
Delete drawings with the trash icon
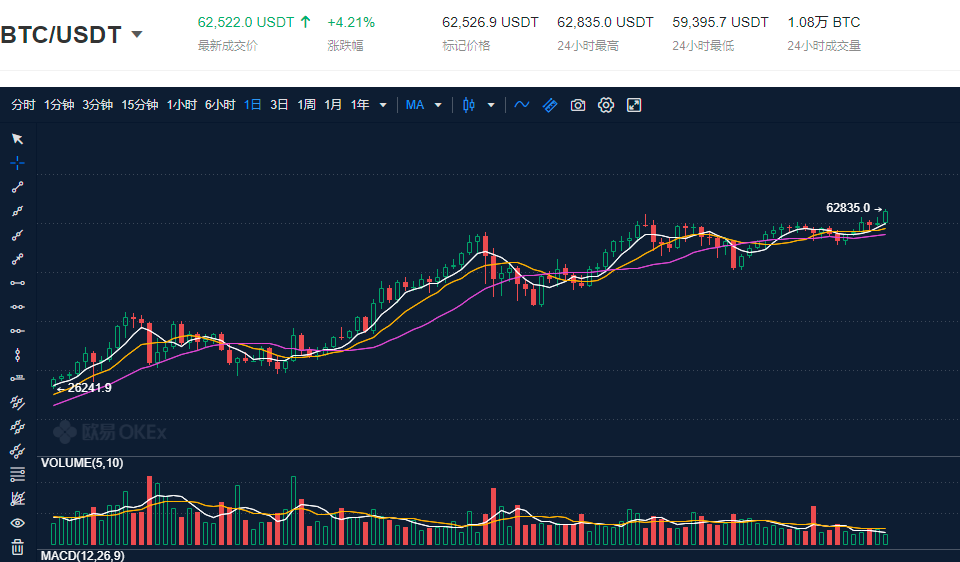pyautogui.click(x=17, y=546)
